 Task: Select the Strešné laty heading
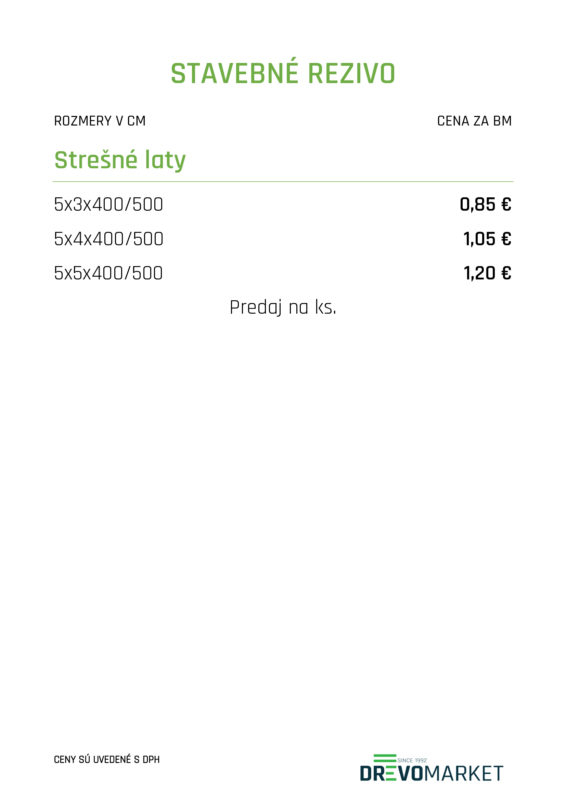click(x=120, y=160)
